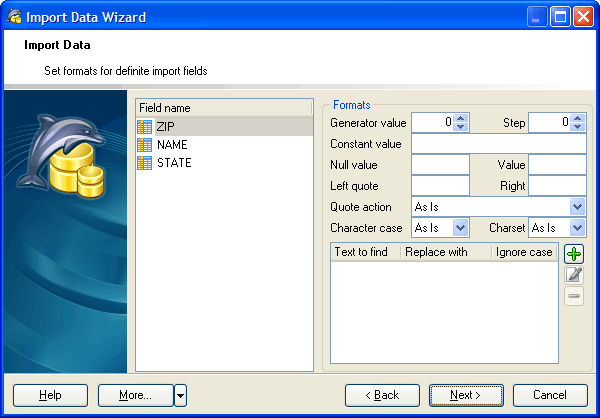This screenshot has width=600, height=418.
Task: Click the Left quote input box
Action: (x=440, y=186)
